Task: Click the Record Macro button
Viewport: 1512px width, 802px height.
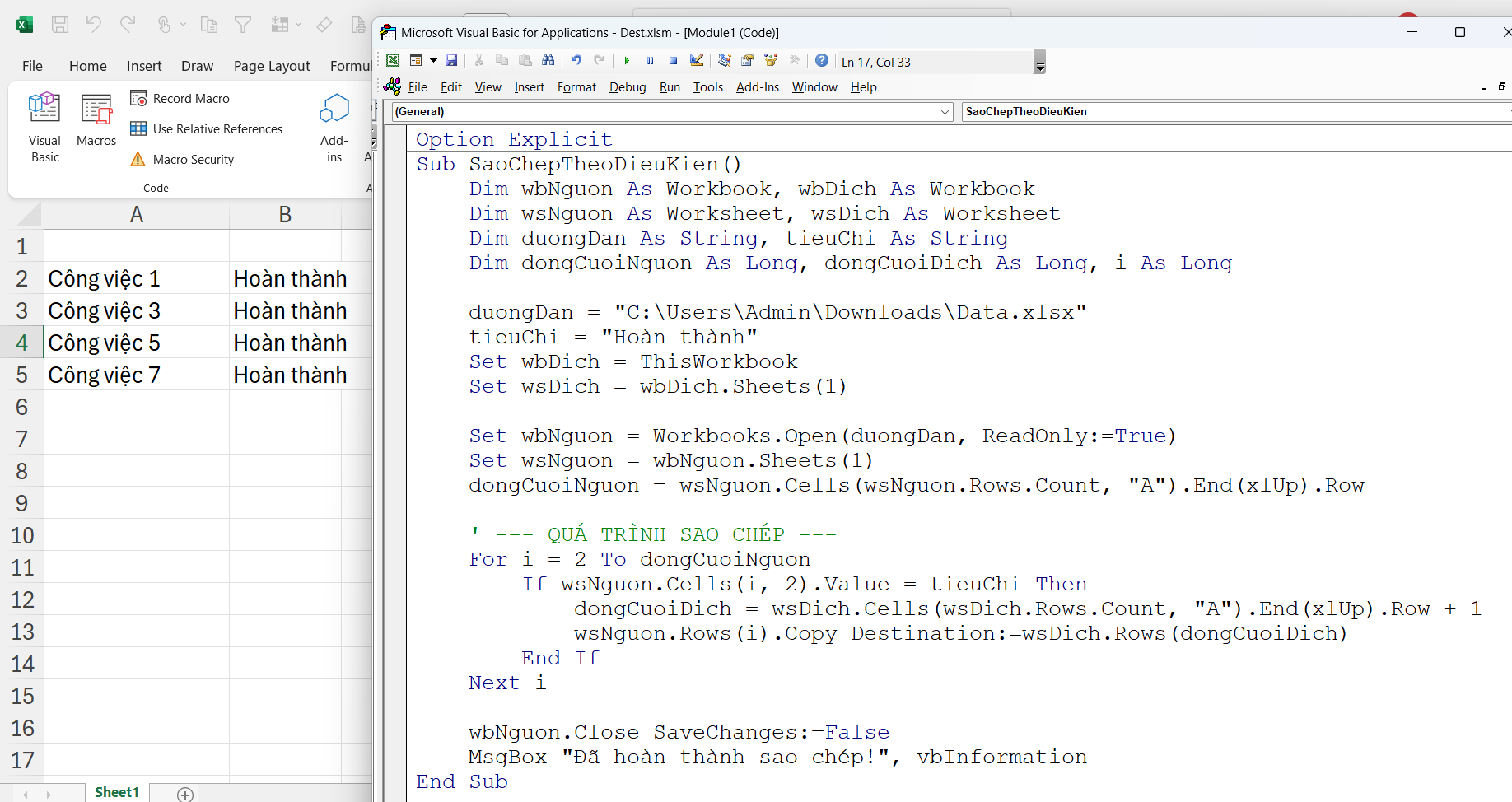Action: (x=180, y=99)
